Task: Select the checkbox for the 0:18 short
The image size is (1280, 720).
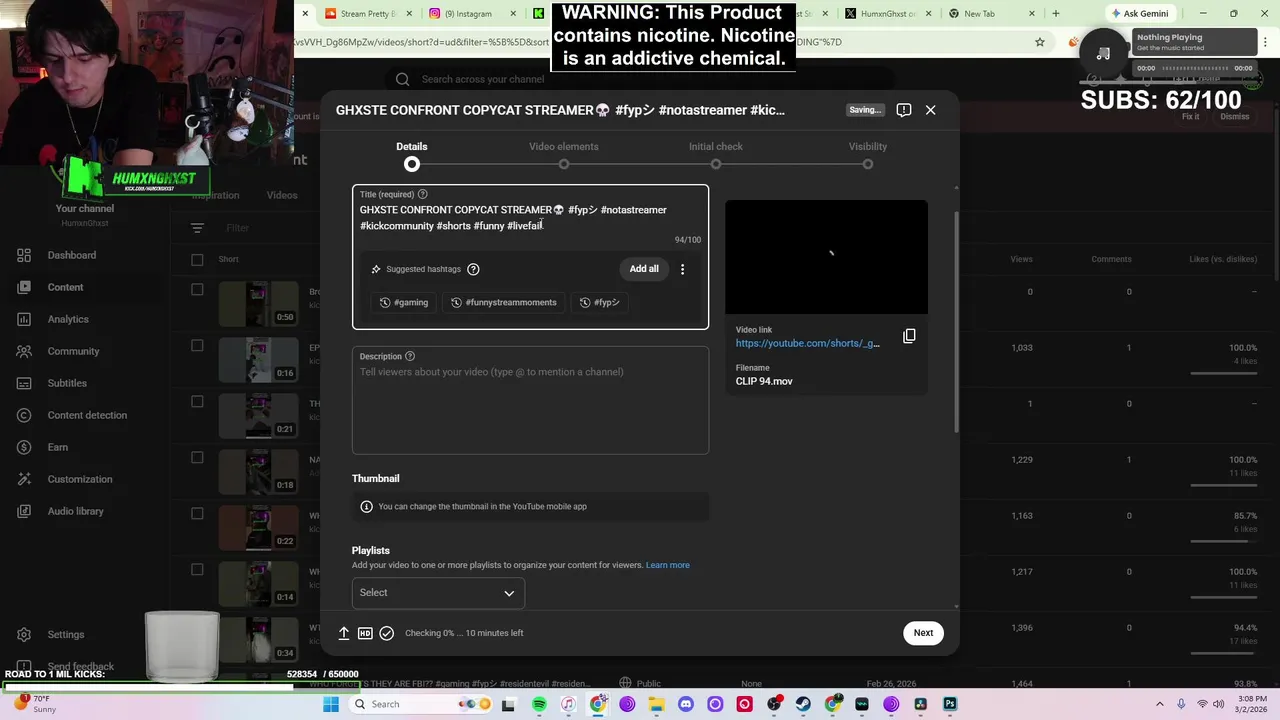Action: (197, 458)
